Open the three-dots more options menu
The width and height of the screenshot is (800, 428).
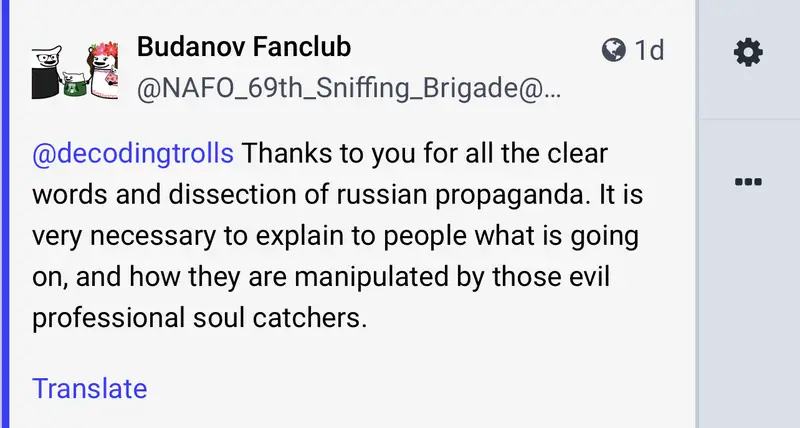point(748,181)
